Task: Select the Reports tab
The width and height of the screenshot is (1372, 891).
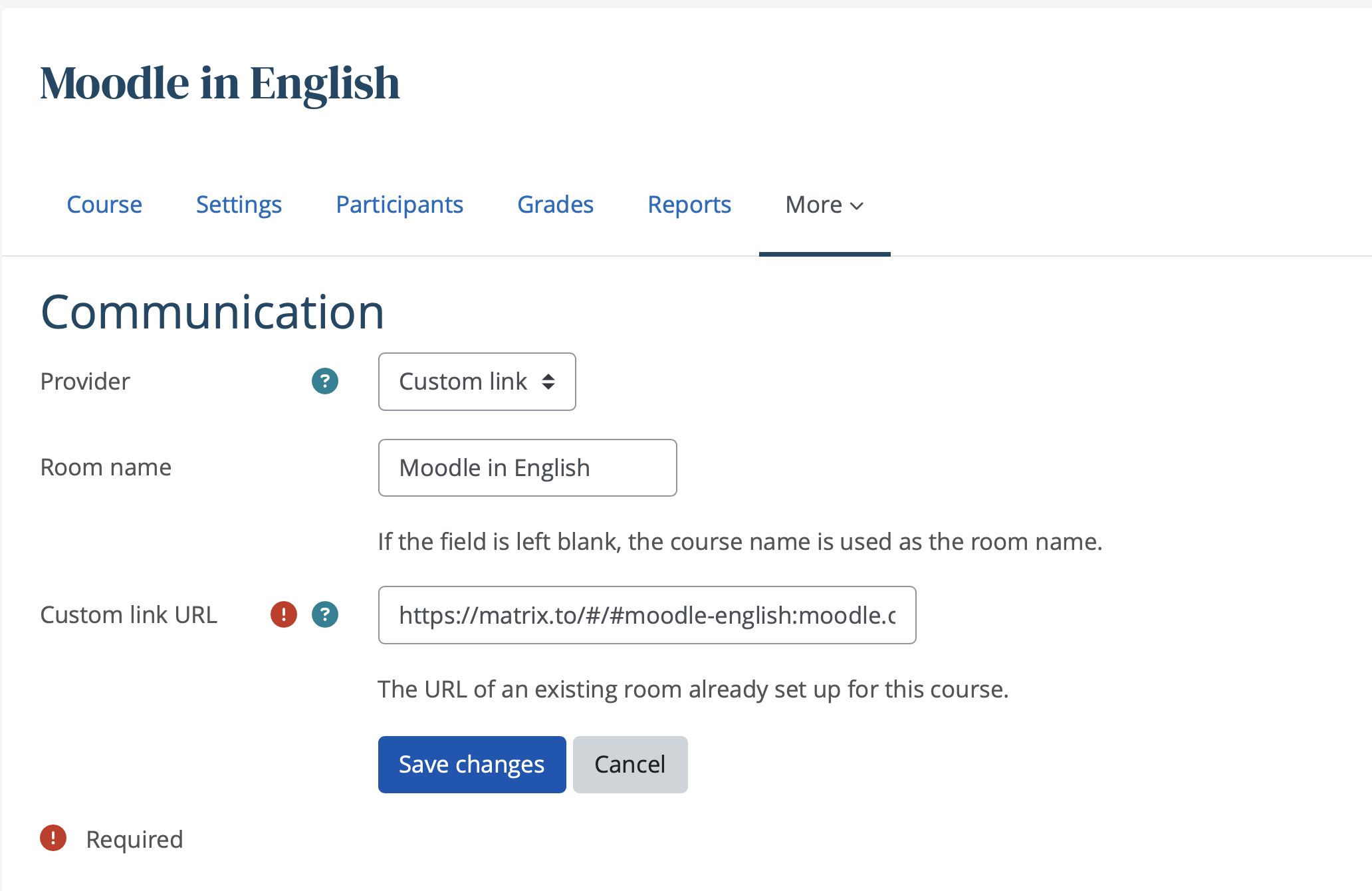Action: 689,205
